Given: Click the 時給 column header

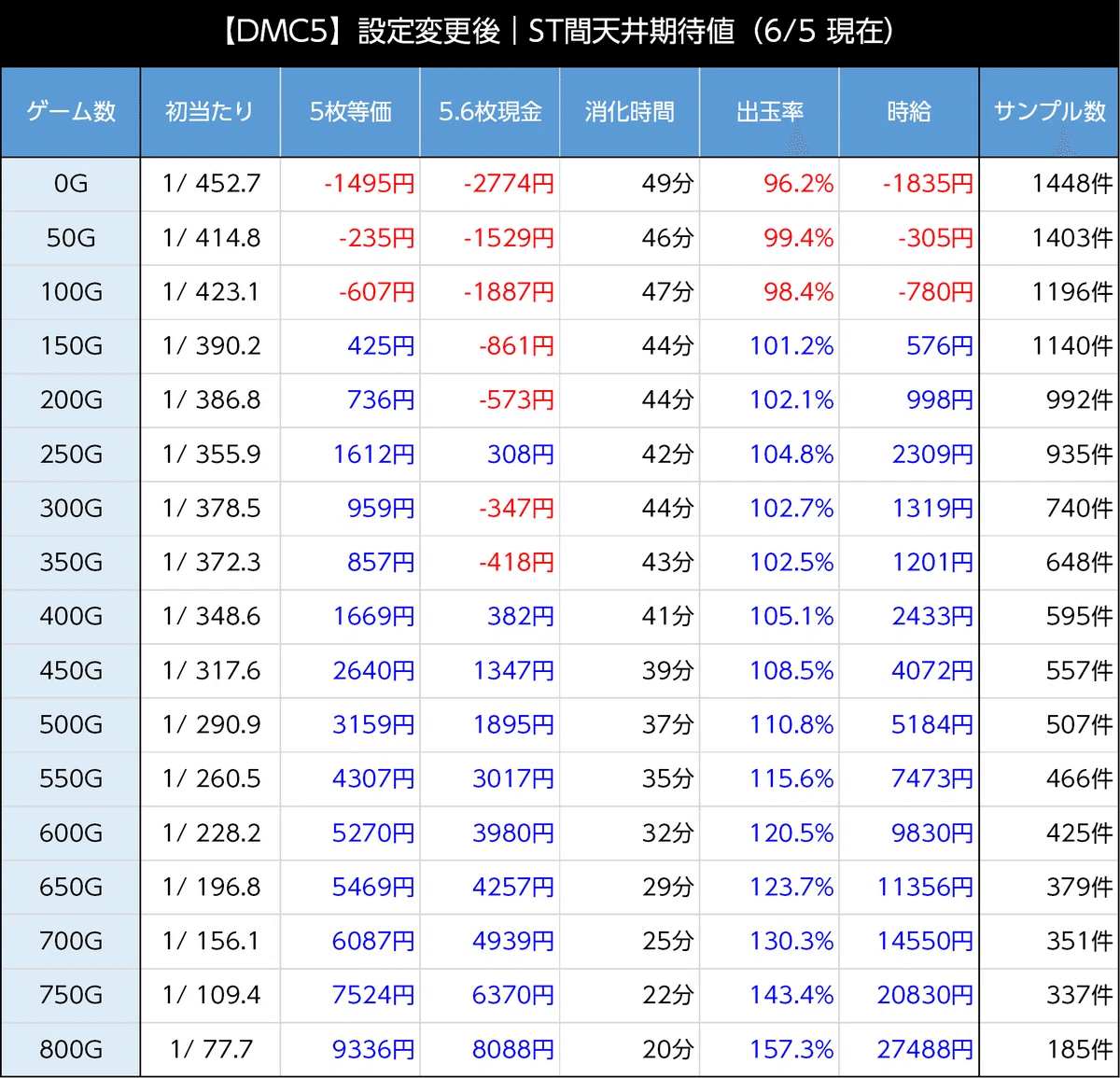Looking at the screenshot, I should tap(909, 112).
